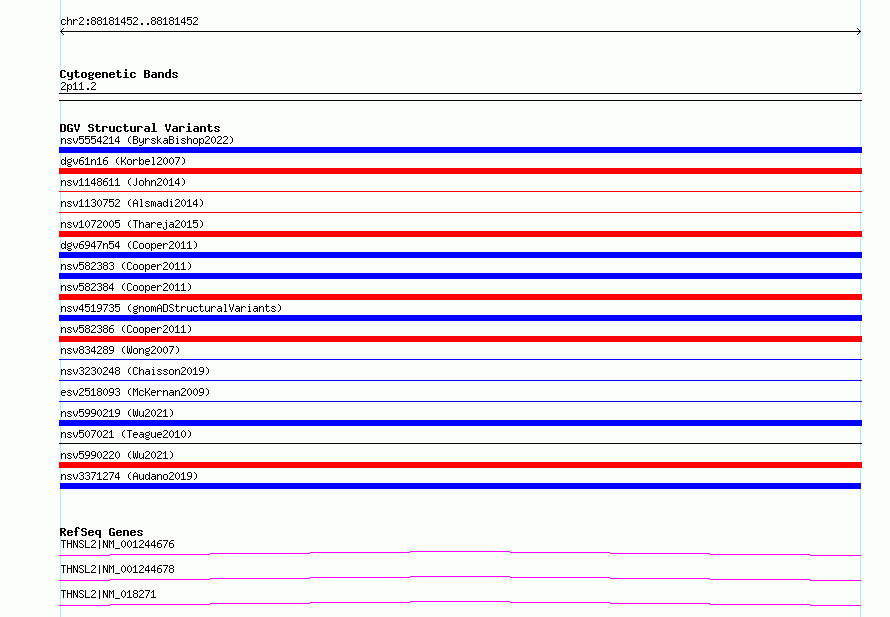Open variant nsv582384 (Cooper2011) label
Viewport: 890px width, 617px height.
(126, 287)
